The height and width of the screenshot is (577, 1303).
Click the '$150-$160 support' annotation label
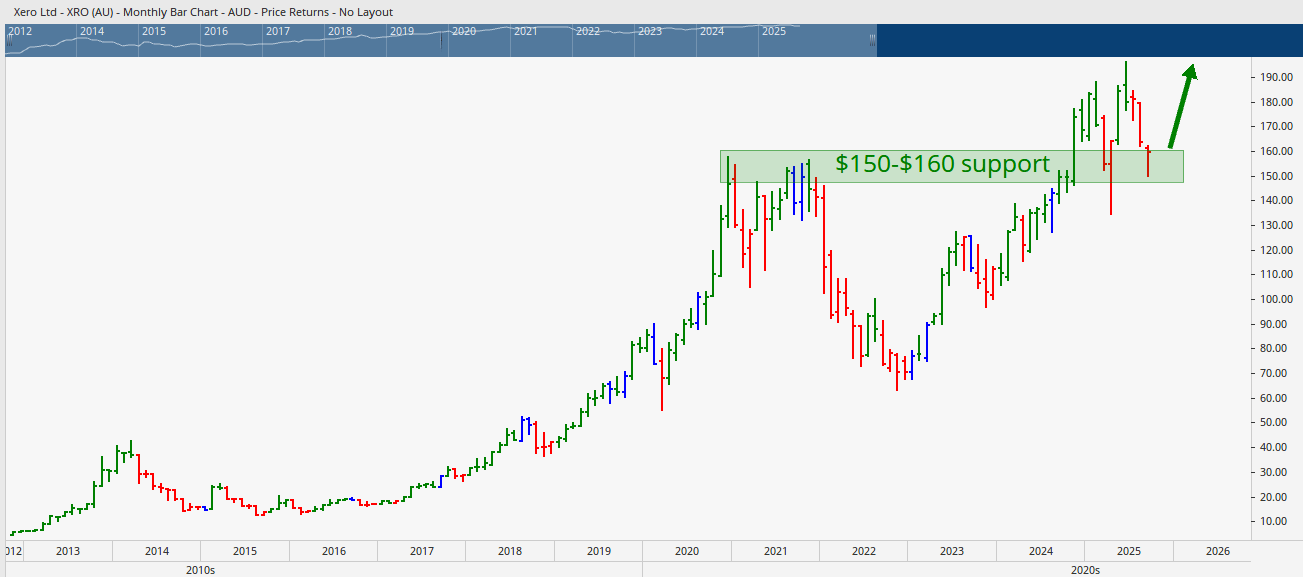(943, 164)
